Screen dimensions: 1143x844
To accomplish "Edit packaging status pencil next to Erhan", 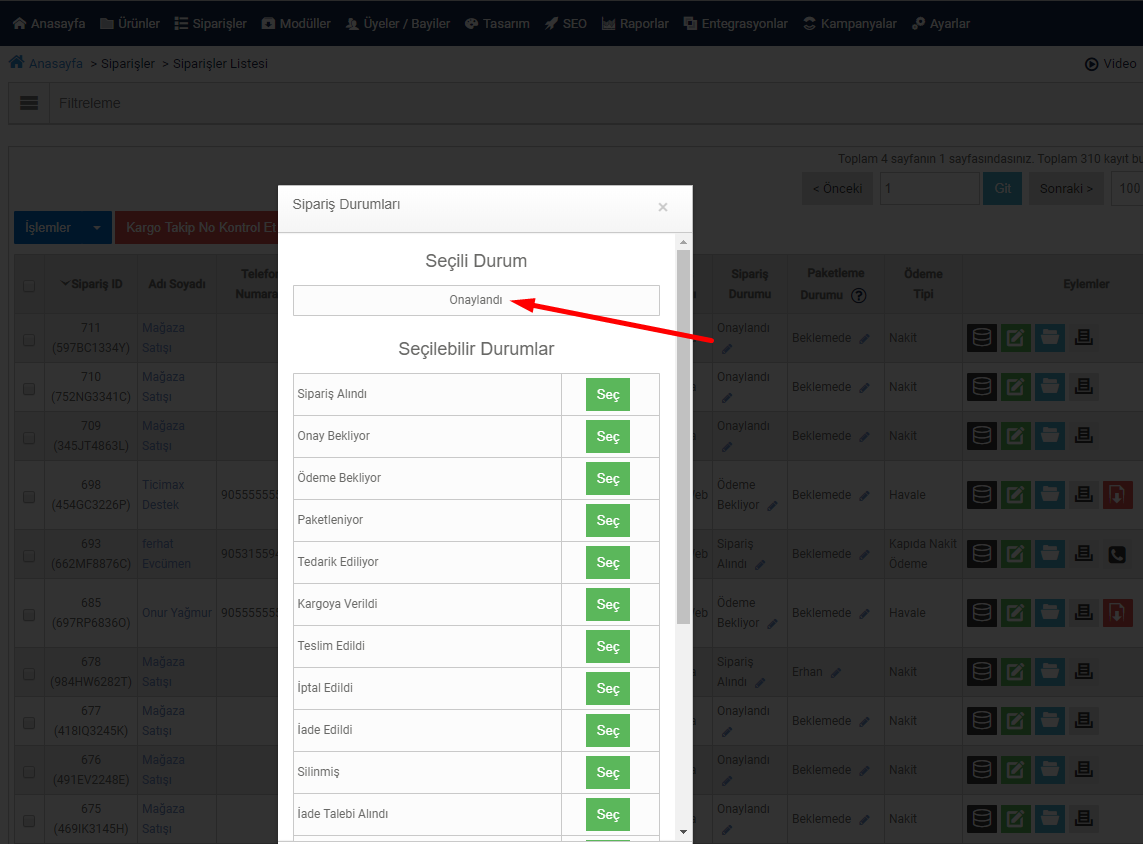I will point(836,672).
